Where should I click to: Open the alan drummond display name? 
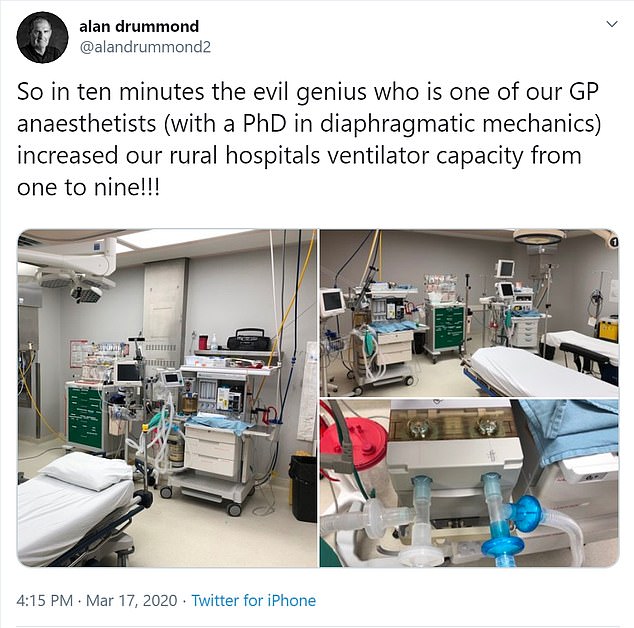[139, 26]
